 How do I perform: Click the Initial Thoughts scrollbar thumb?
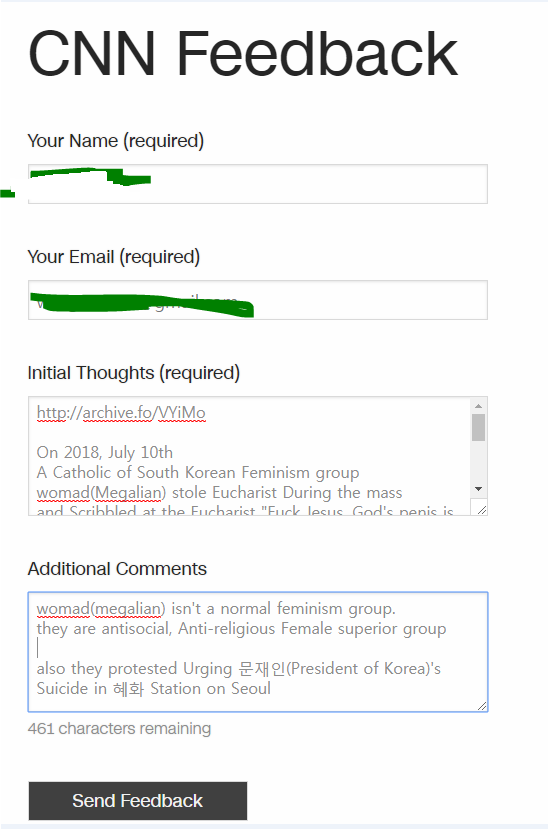[478, 428]
